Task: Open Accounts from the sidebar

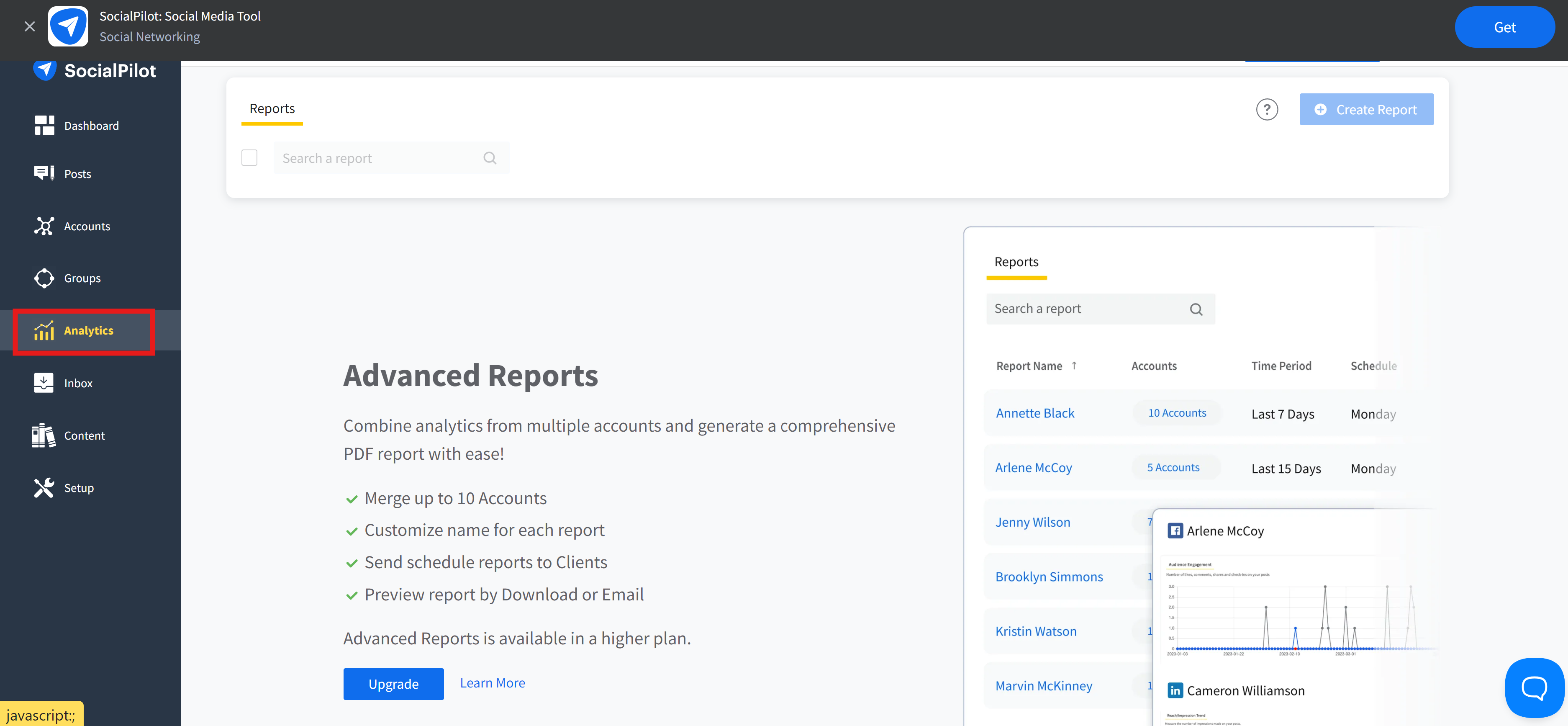Action: [44, 226]
